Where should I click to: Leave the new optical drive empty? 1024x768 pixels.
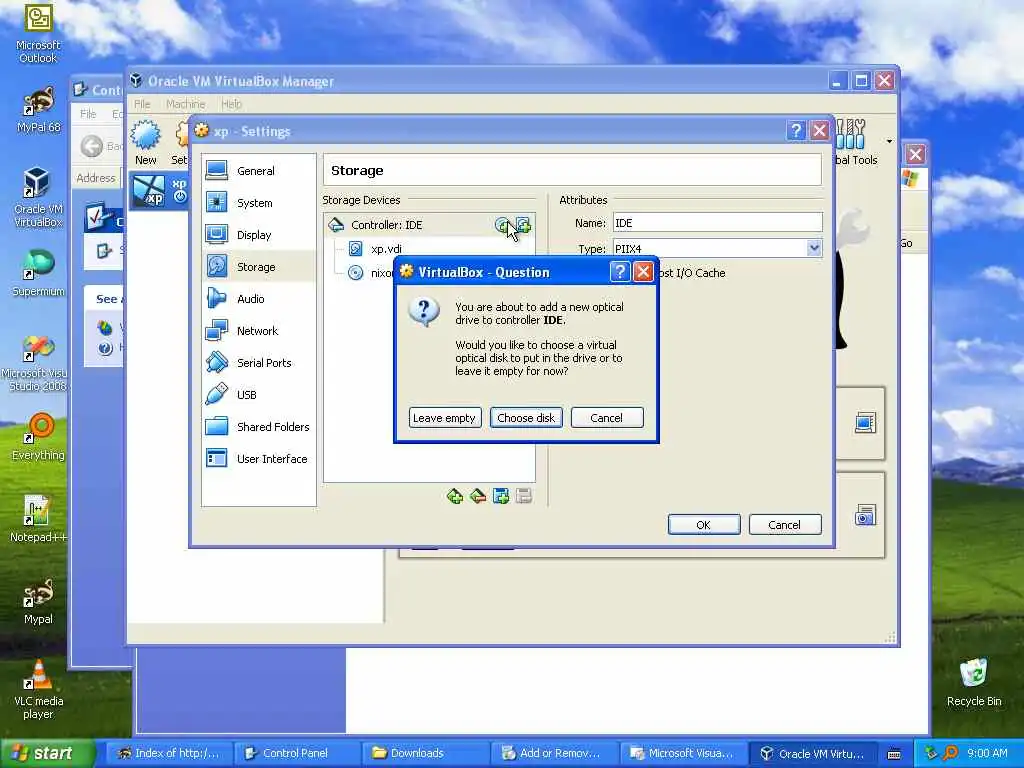[x=445, y=418]
